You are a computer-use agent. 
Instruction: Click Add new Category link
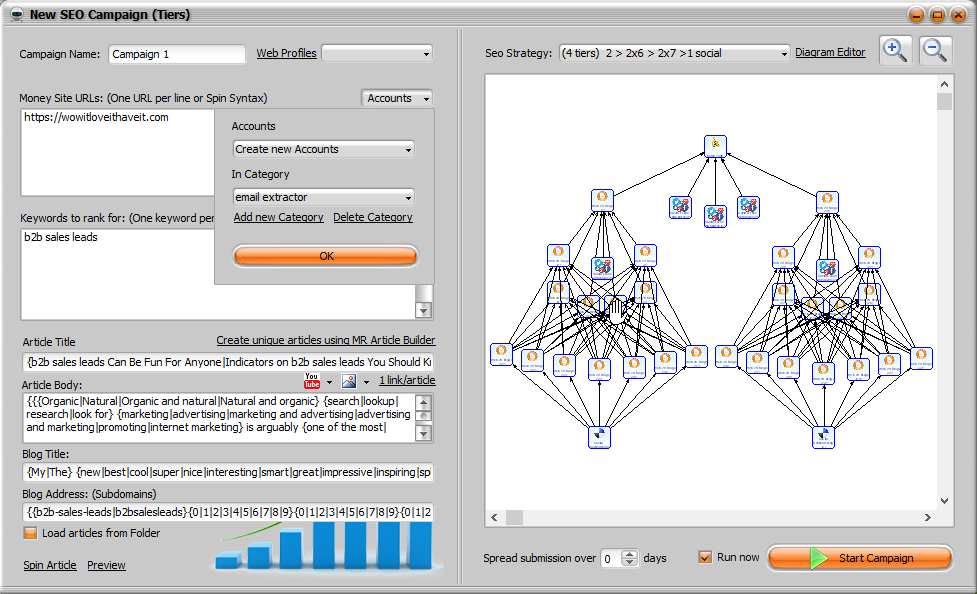click(279, 217)
